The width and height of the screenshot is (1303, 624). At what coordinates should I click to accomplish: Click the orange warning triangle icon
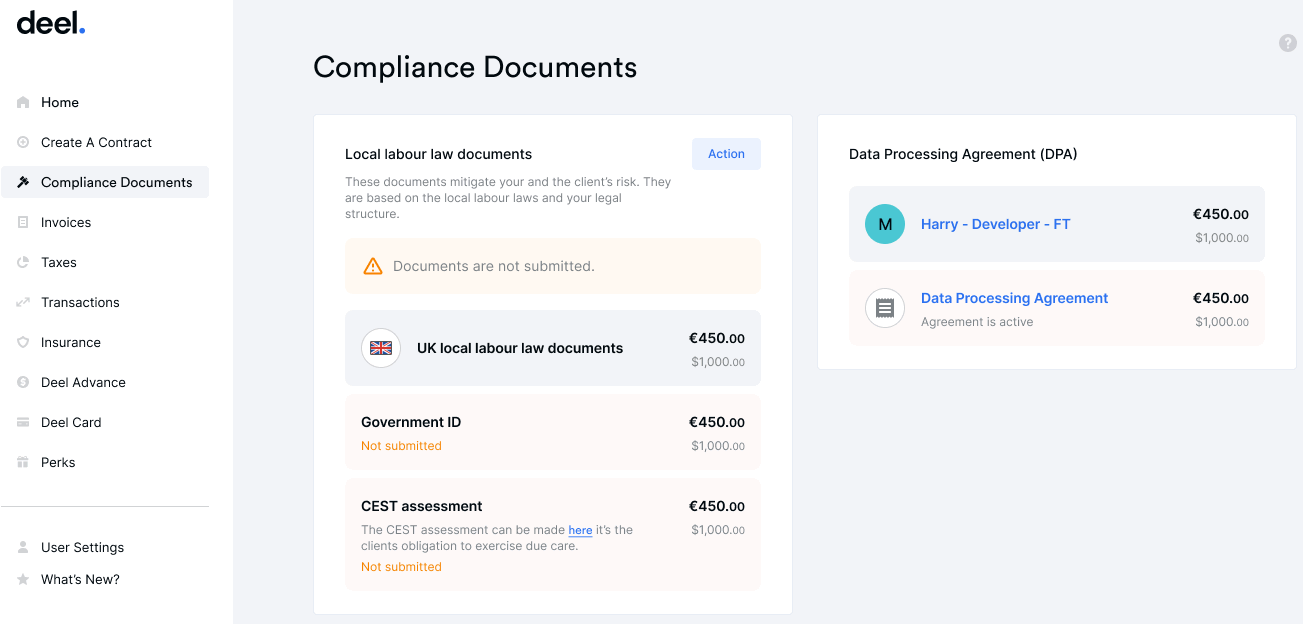[373, 266]
